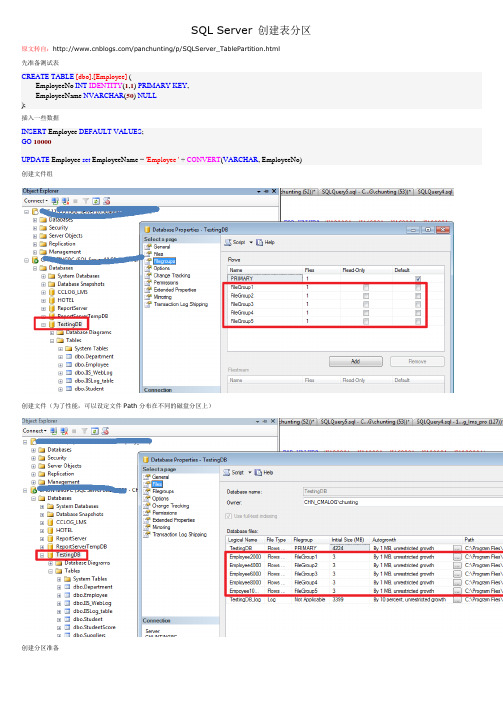Toggle Read-Only checkbox for FileGroup3

coord(366,304)
